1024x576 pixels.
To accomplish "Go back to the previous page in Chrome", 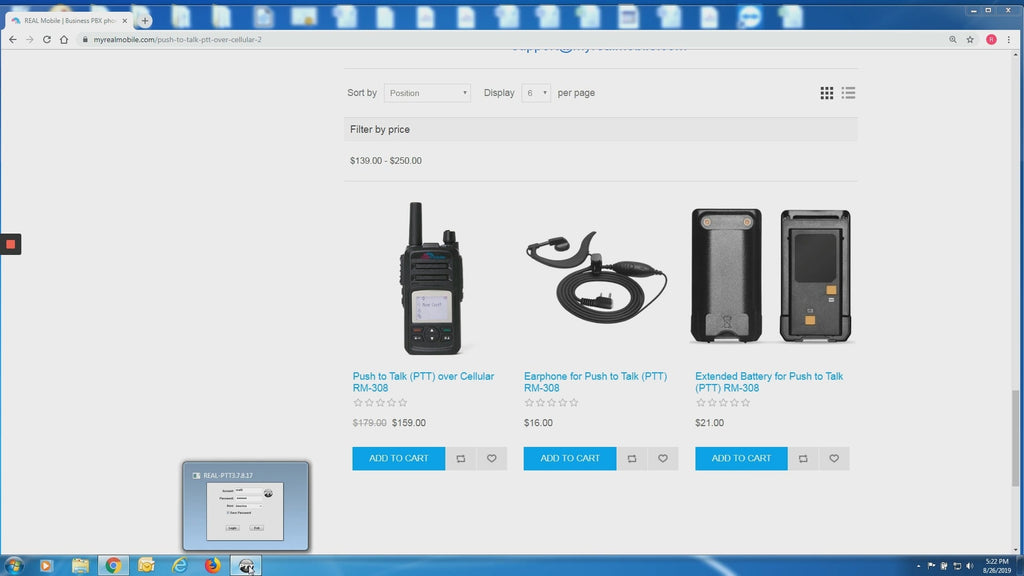I will point(13,39).
